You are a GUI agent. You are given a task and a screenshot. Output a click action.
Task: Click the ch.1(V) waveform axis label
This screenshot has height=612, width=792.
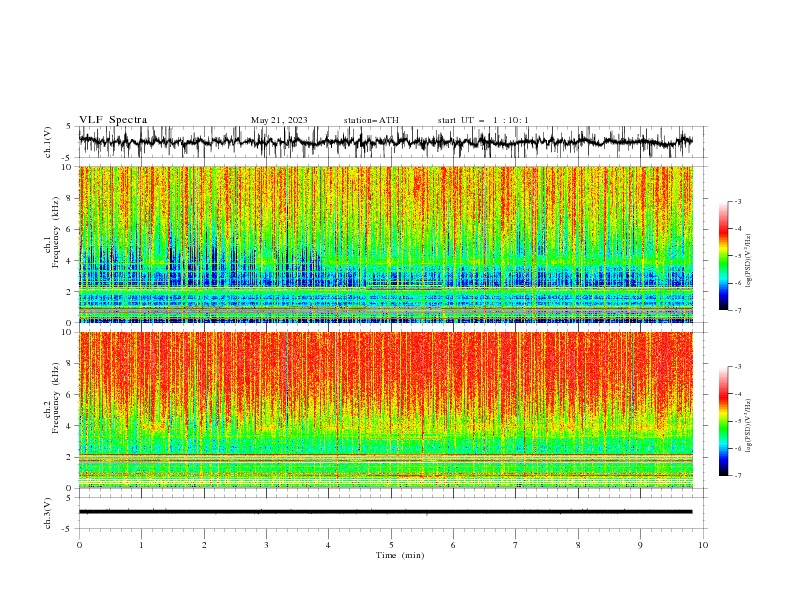click(x=48, y=142)
